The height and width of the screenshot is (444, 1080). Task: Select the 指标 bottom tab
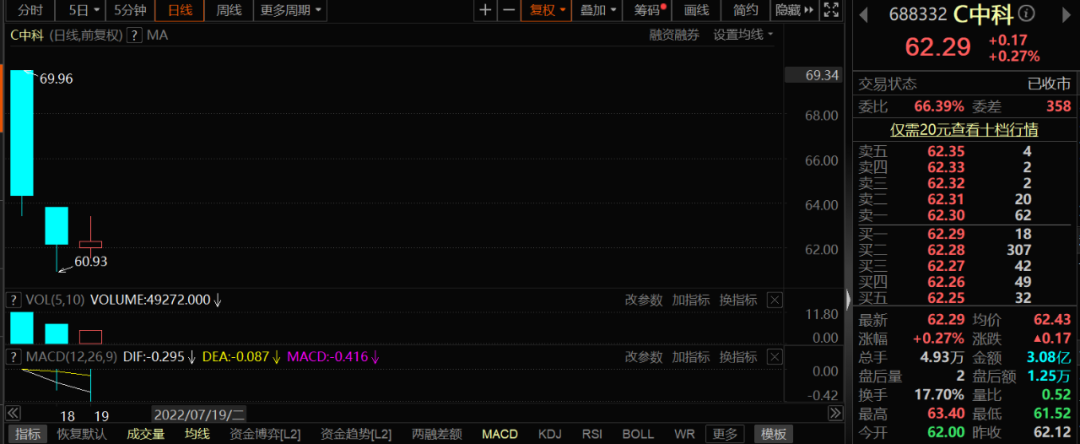point(28,434)
